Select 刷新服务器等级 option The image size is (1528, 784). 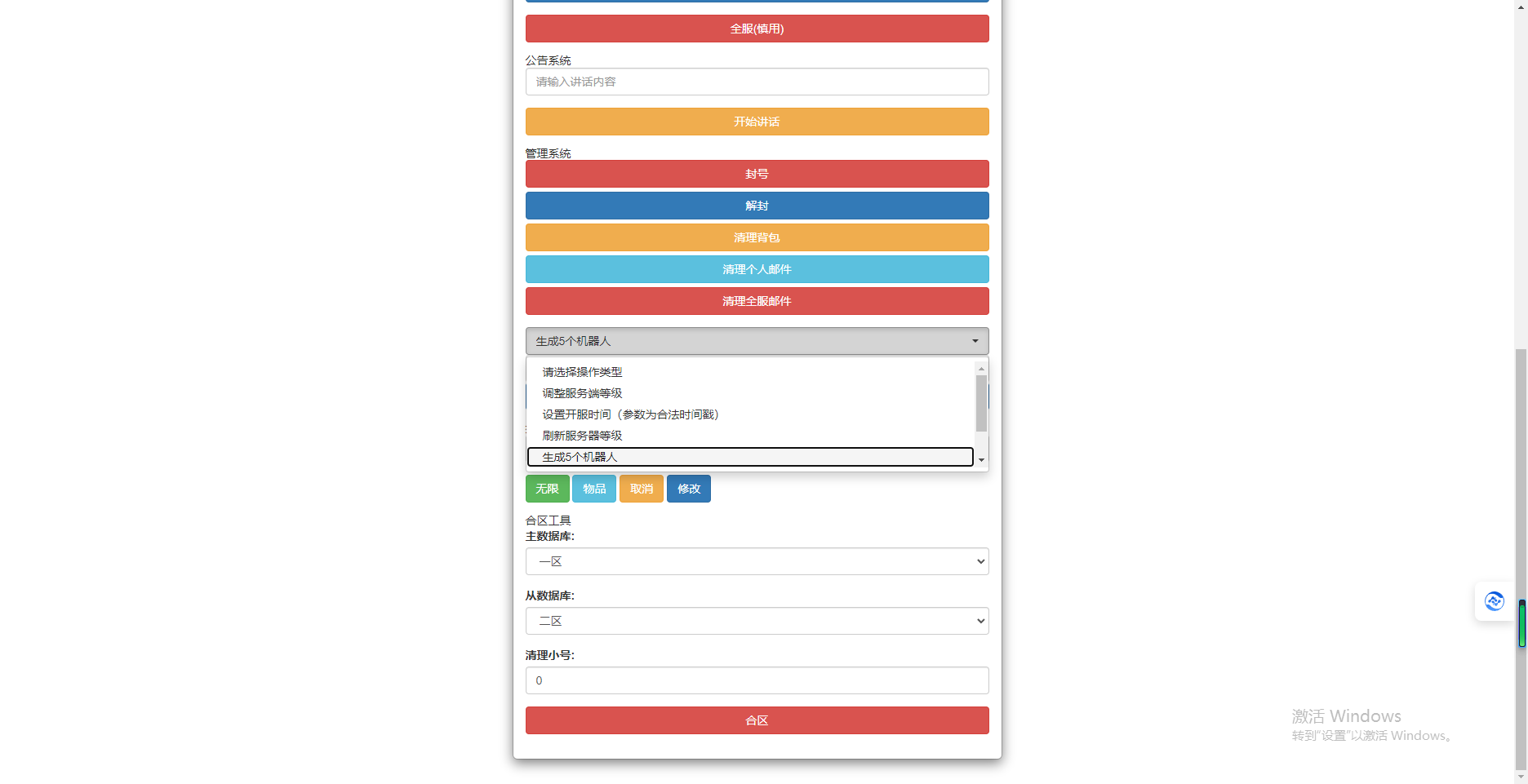[x=750, y=436]
